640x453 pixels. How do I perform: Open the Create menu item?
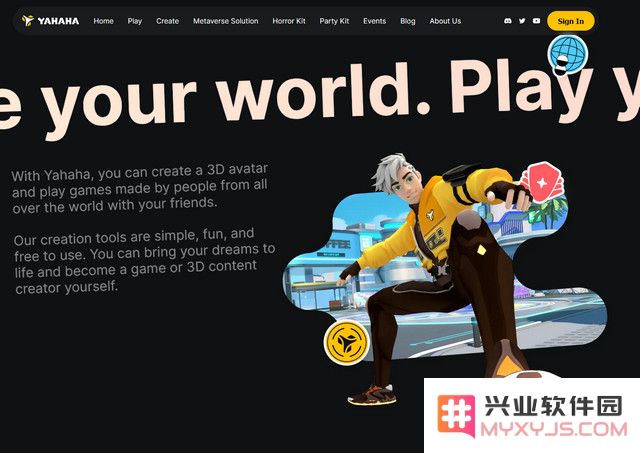coord(167,21)
